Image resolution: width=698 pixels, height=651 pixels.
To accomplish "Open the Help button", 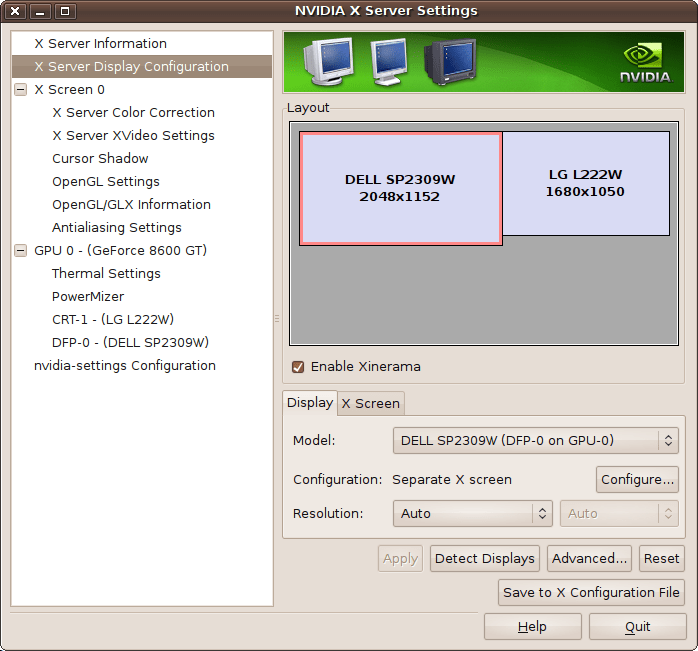I will pos(532,627).
